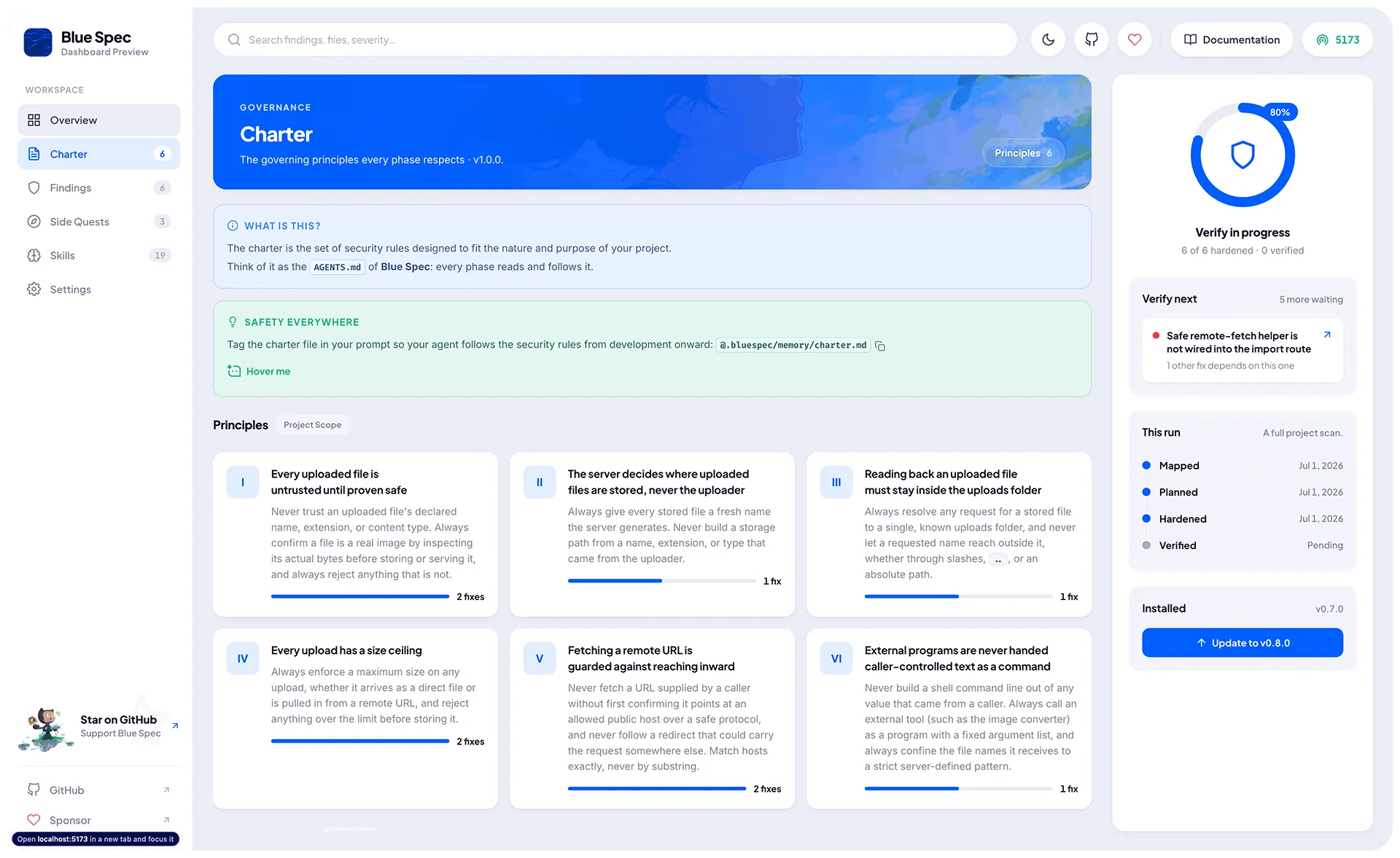Click the Planned run step
Screen dimensions: 1400x858
[1242, 492]
